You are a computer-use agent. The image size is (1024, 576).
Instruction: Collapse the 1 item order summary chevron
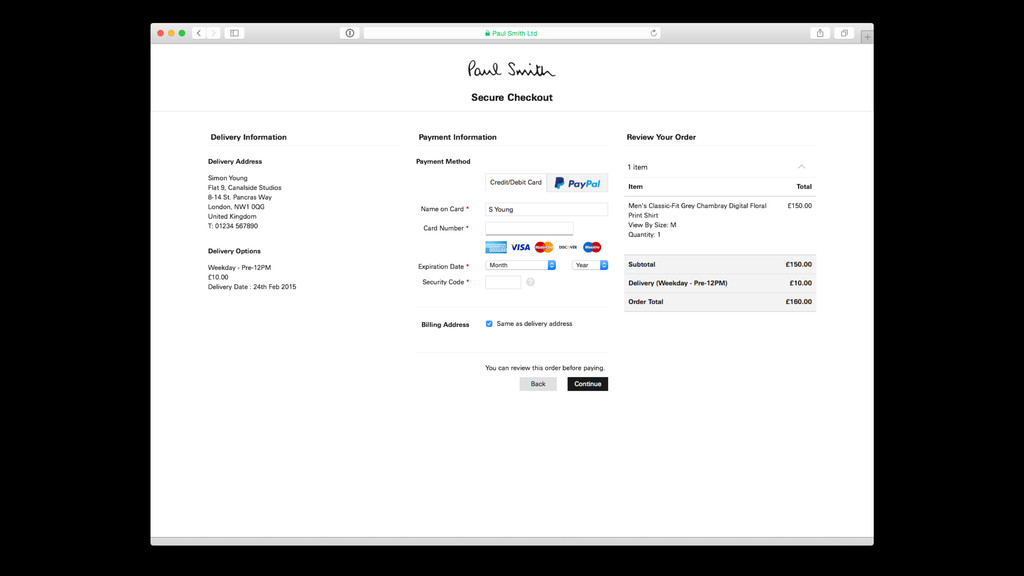pos(801,167)
